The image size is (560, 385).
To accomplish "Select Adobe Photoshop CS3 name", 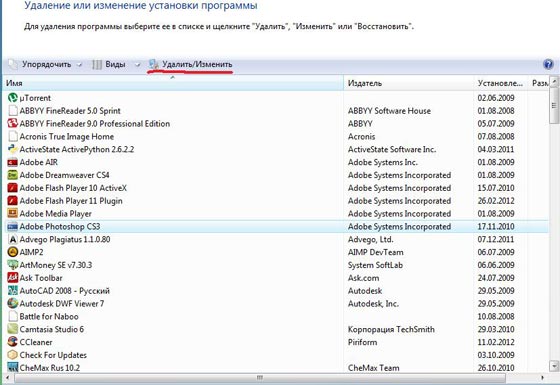I will click(60, 226).
